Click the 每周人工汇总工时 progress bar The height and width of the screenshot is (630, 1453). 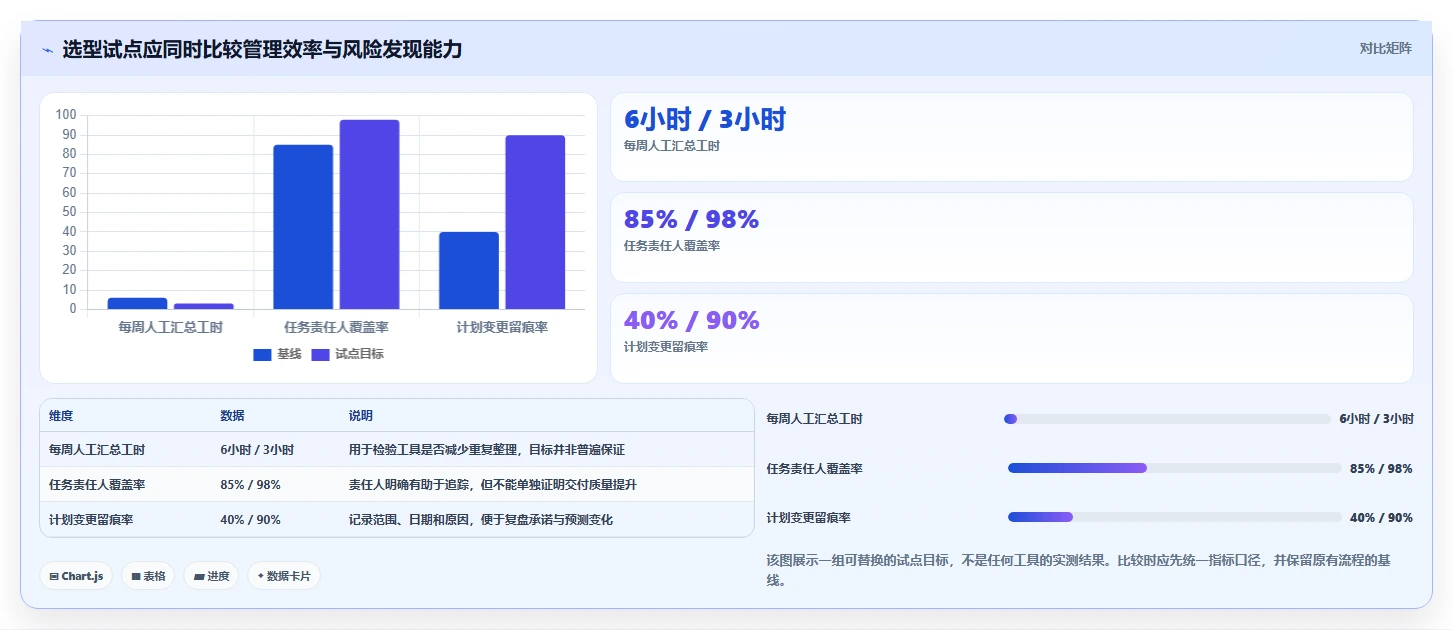(x=1167, y=419)
